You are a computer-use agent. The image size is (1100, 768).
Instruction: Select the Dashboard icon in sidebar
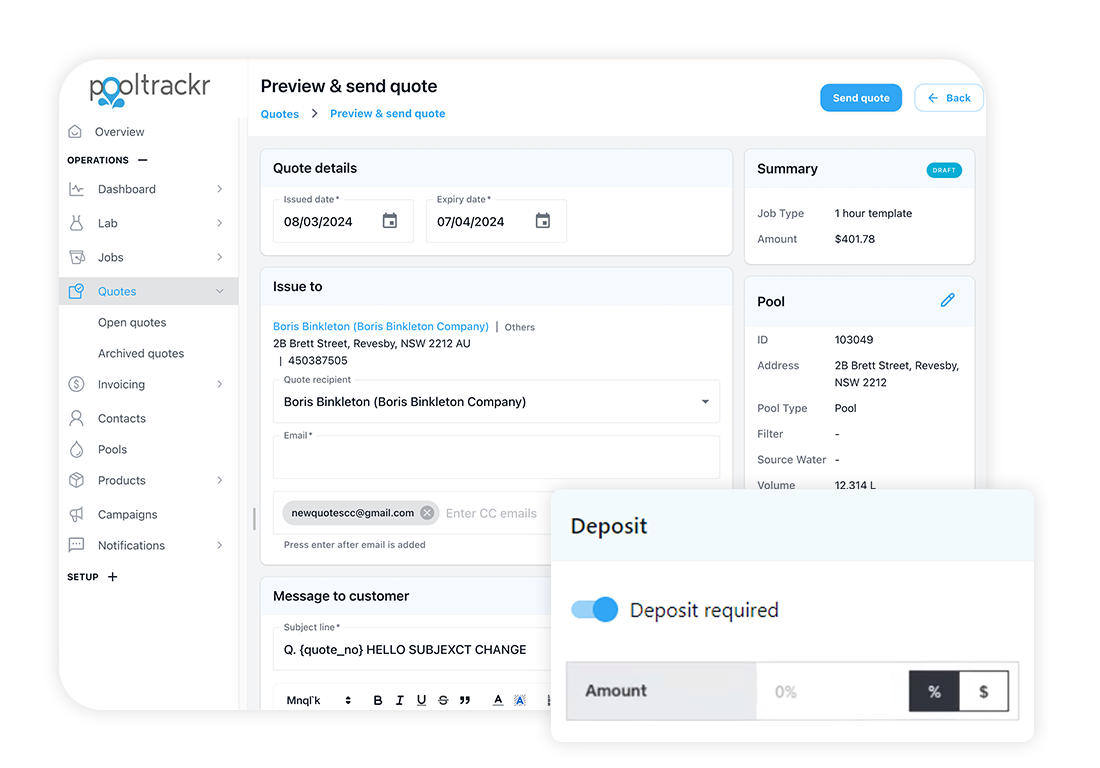pyautogui.click(x=75, y=189)
